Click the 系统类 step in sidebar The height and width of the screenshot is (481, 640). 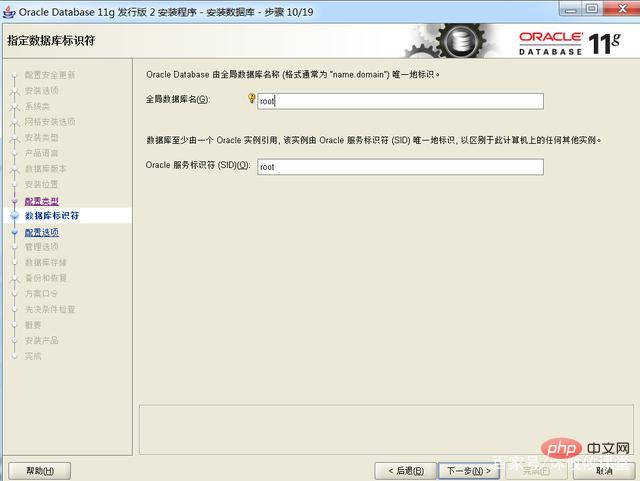click(x=37, y=106)
